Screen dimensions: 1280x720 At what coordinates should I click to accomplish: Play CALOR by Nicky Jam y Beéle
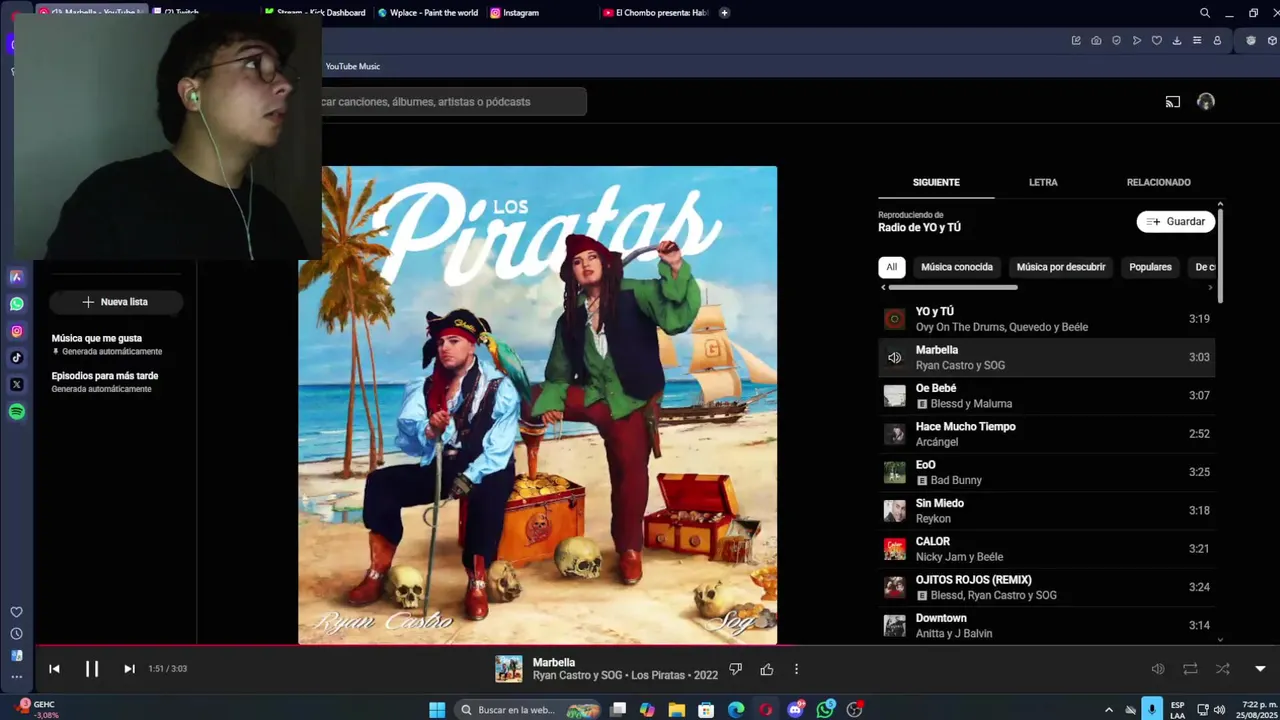pyautogui.click(x=1046, y=549)
